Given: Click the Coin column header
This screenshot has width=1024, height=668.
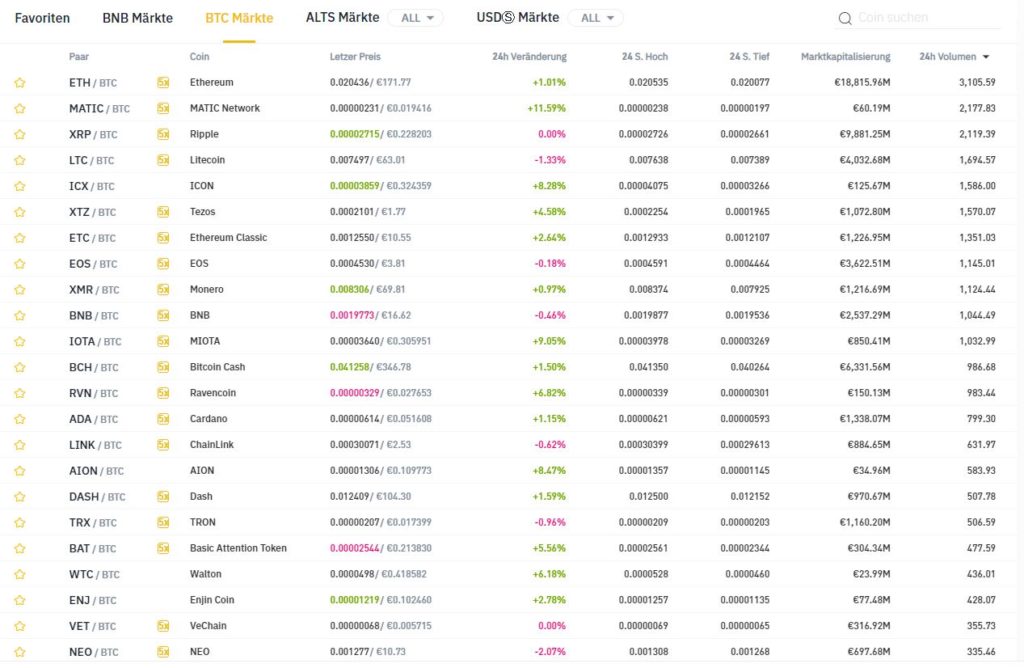Looking at the screenshot, I should point(199,57).
